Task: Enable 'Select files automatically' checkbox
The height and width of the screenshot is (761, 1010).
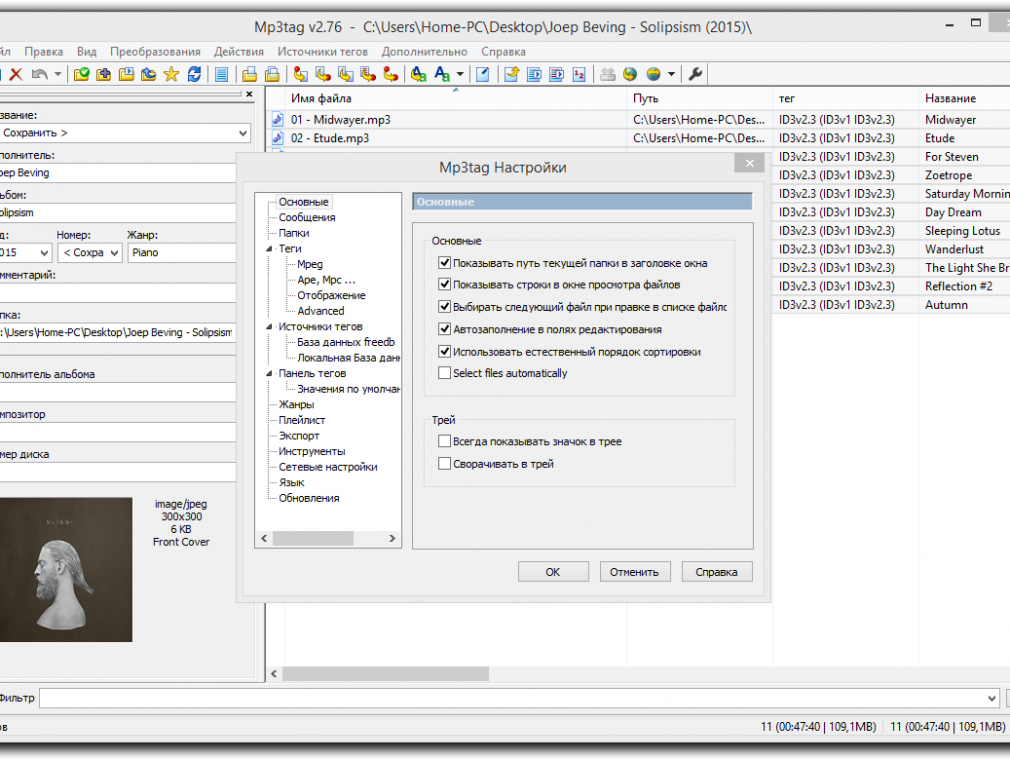Action: tap(444, 373)
